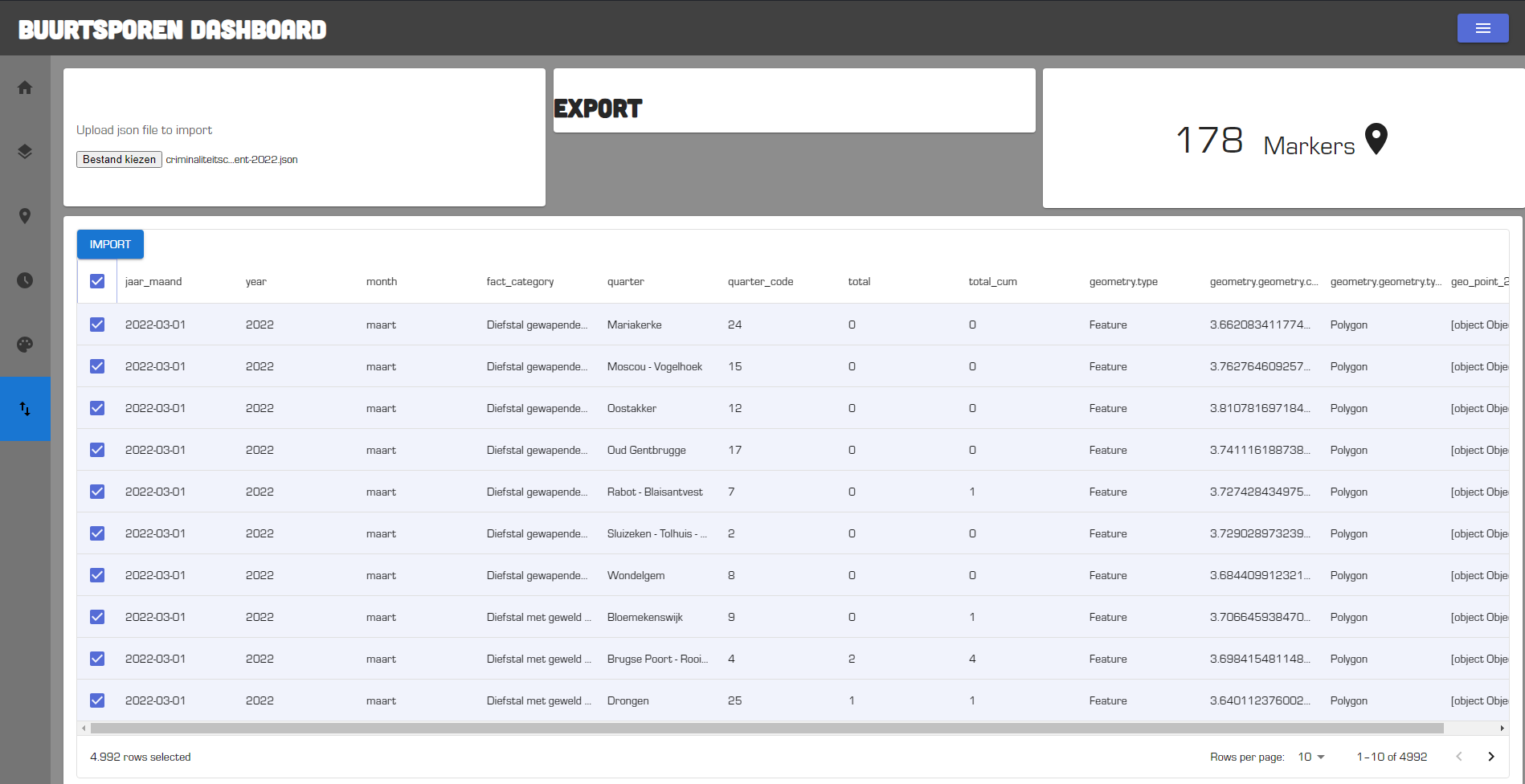Click coordinate 3.662083411774 cell
The height and width of the screenshot is (784, 1525).
tap(1260, 325)
